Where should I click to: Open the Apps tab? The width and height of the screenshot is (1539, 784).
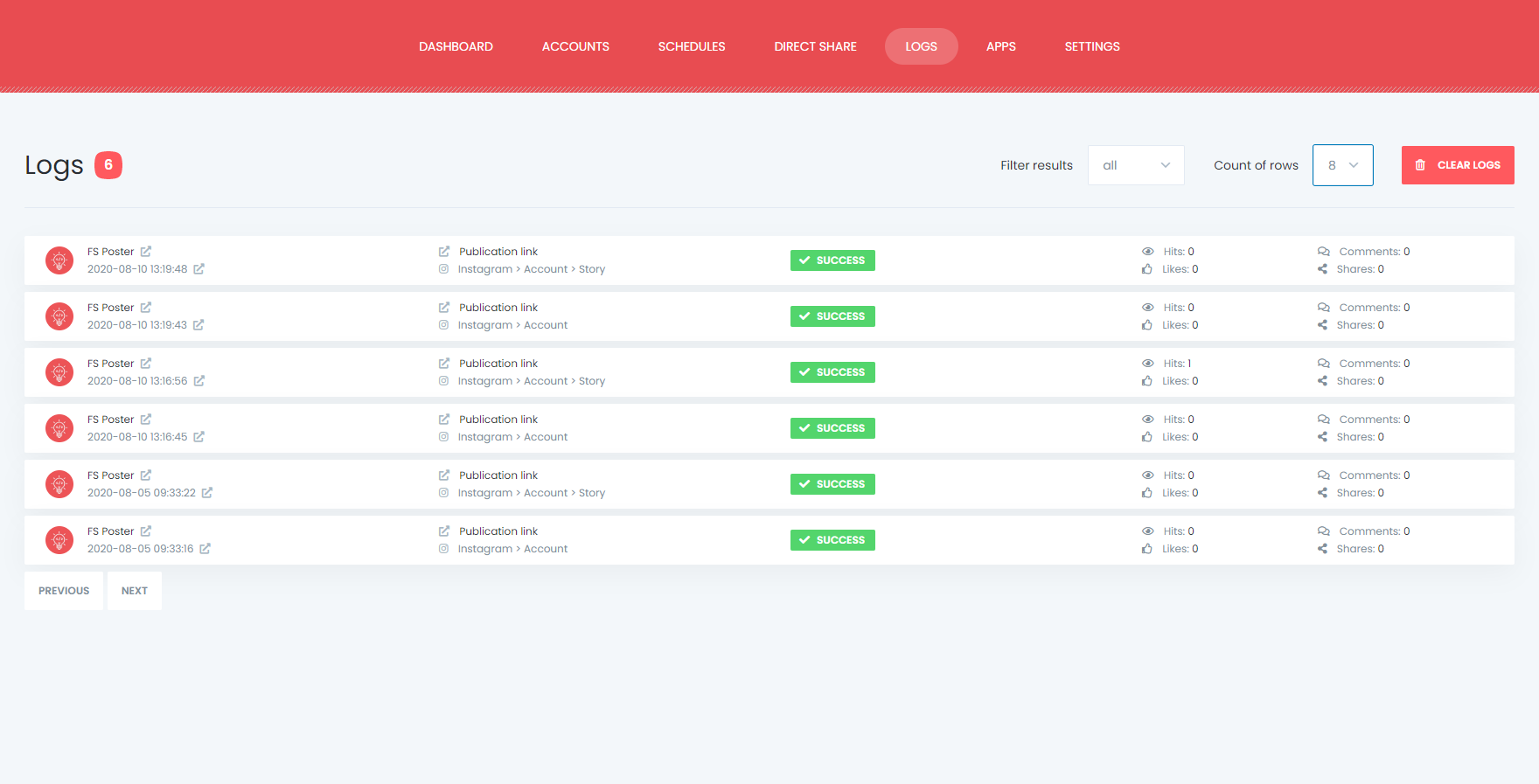tap(1000, 46)
